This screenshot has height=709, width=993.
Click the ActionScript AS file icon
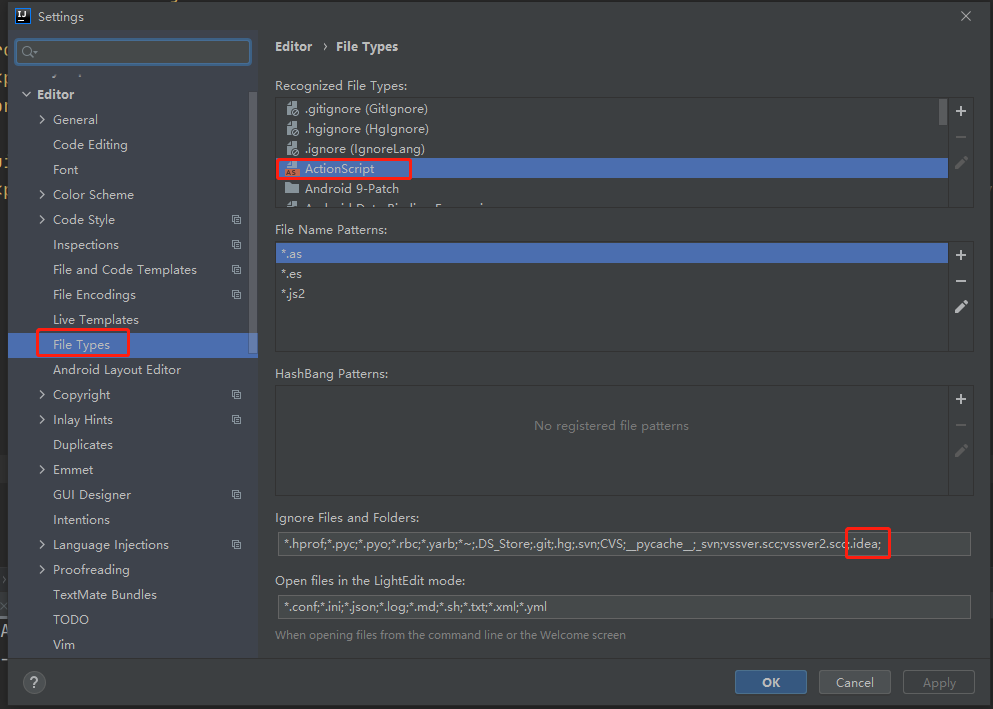click(x=292, y=168)
